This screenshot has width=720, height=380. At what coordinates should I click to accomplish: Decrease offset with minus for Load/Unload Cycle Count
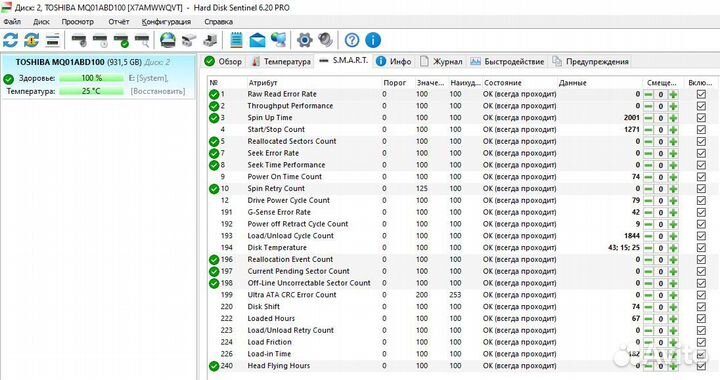648,236
